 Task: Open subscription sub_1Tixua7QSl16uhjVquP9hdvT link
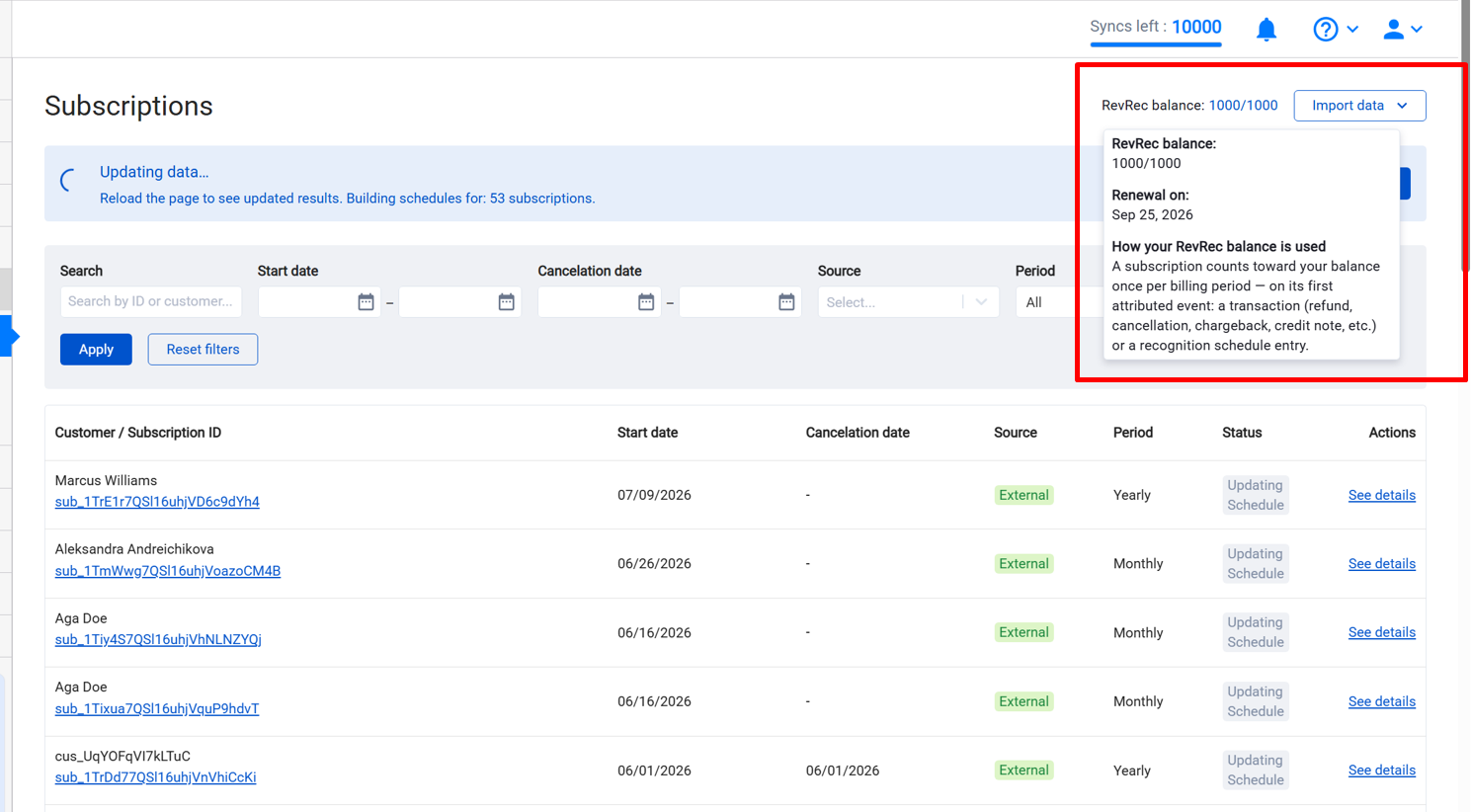click(x=157, y=708)
